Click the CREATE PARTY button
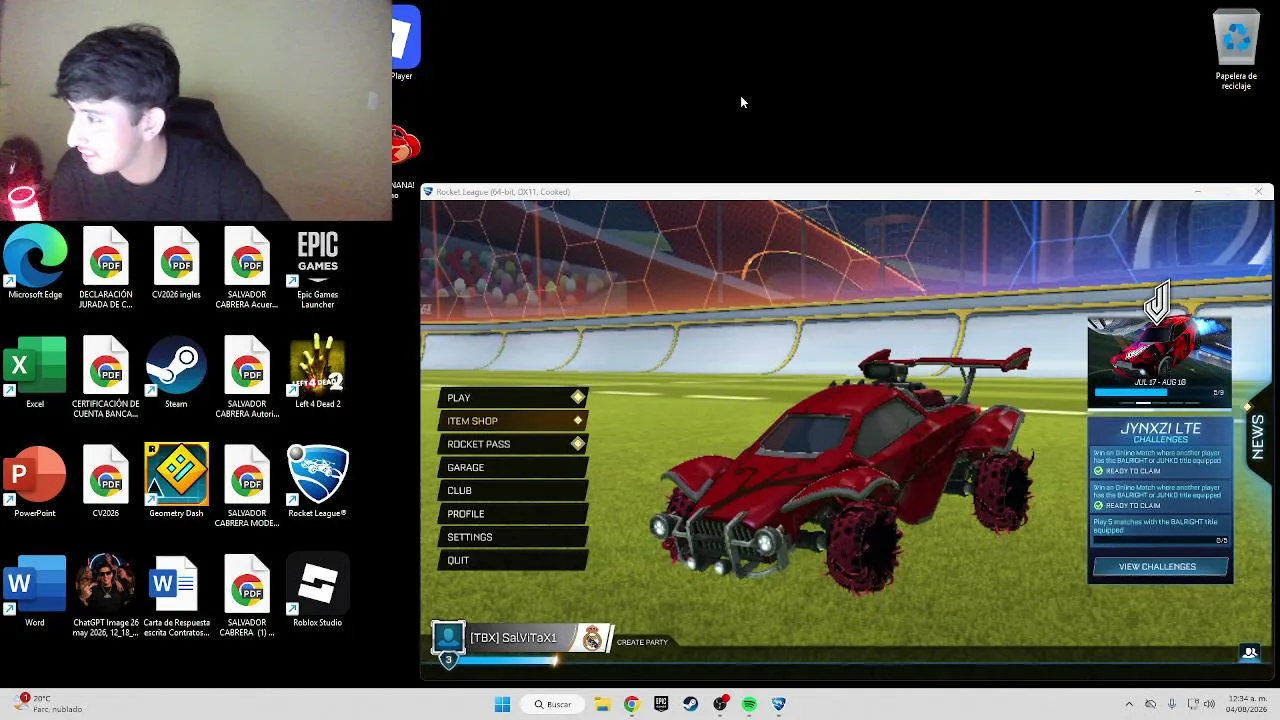1280x720 pixels. point(642,642)
